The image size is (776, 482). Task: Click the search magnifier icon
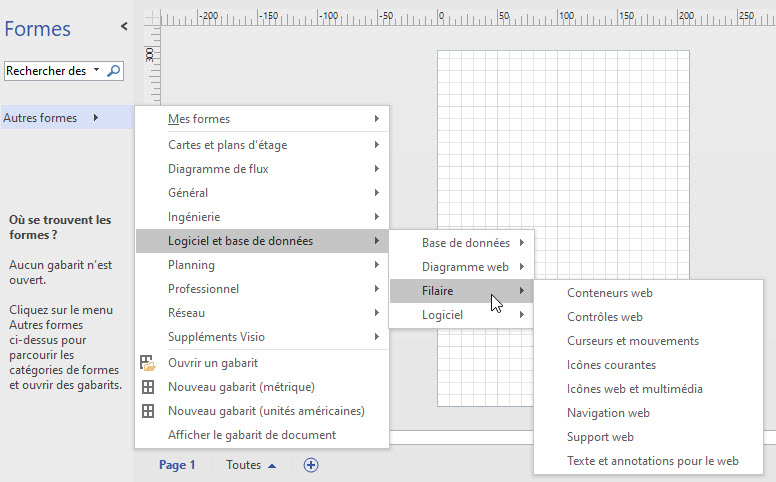pyautogui.click(x=114, y=71)
